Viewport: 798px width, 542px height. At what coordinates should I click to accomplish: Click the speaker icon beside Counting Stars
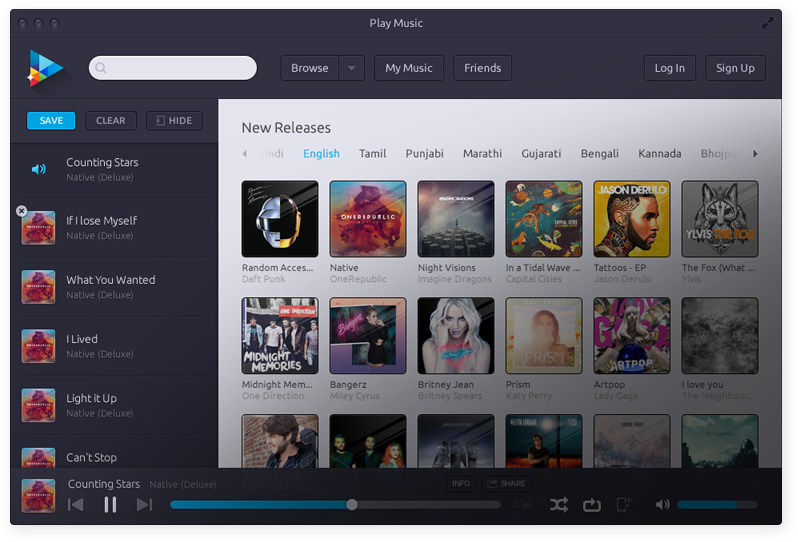point(39,169)
